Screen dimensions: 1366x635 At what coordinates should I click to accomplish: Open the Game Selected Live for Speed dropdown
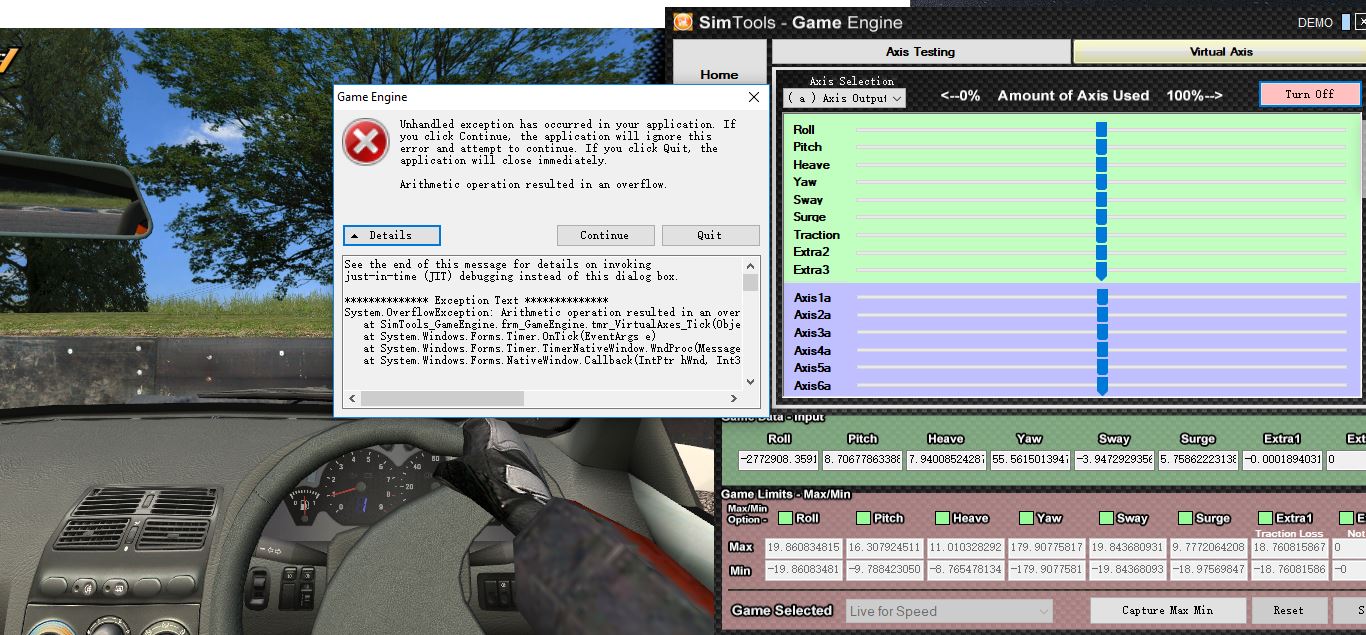(949, 611)
